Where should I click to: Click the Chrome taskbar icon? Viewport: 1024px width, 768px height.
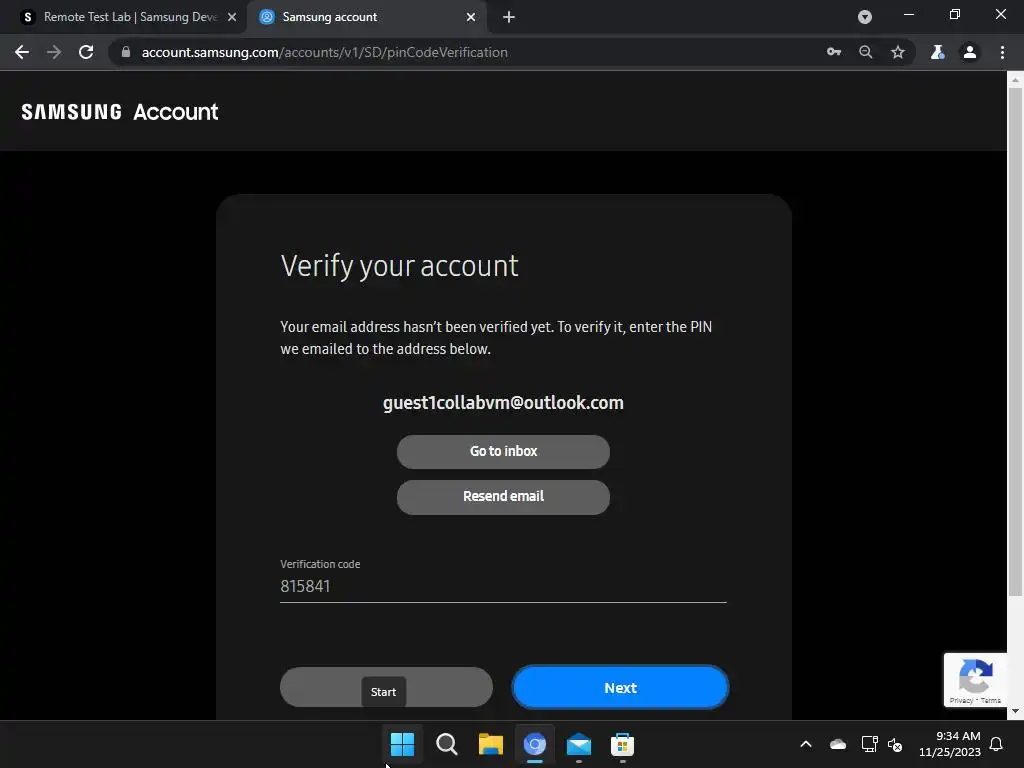pos(535,744)
